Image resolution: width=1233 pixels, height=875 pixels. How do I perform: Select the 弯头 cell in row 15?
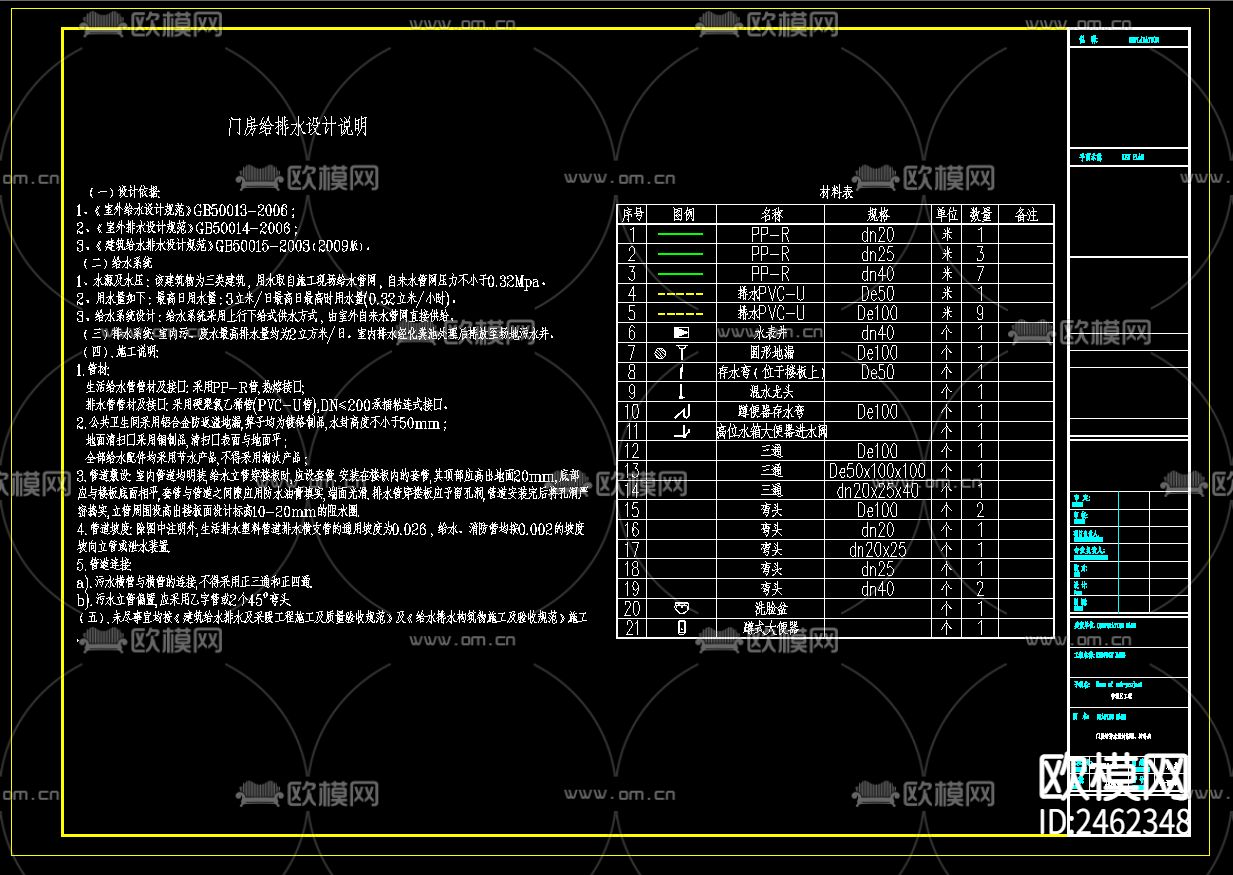click(771, 510)
